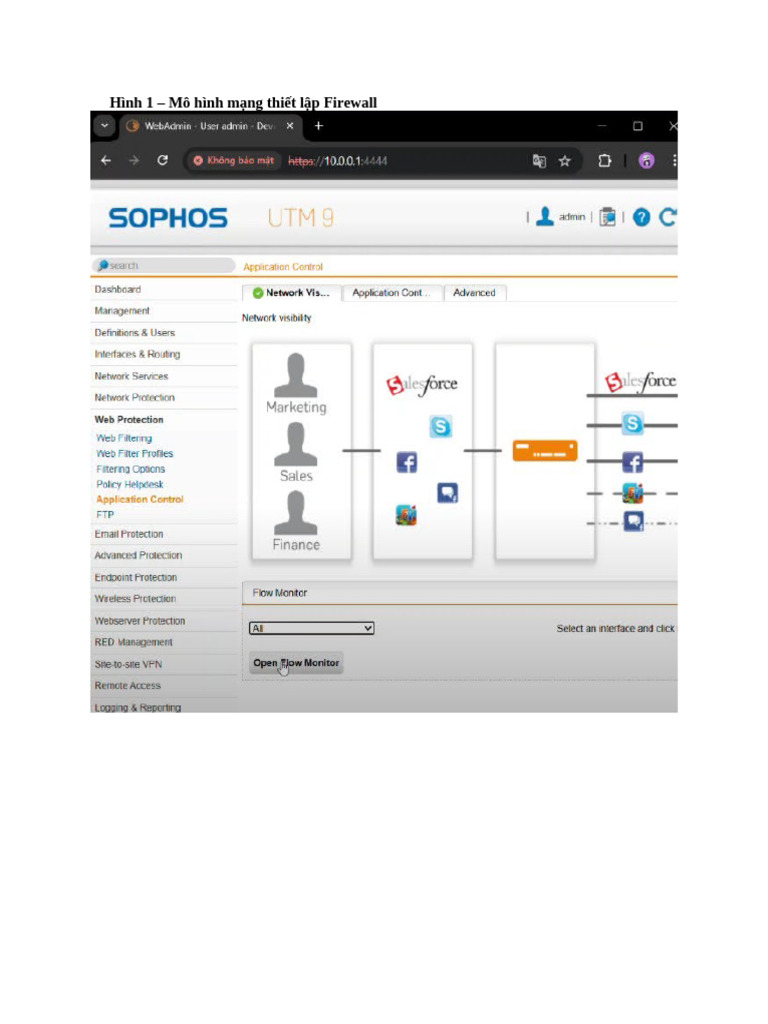Click the 'Không bảo mật' security warning chip
The image size is (768, 1024).
point(234,161)
